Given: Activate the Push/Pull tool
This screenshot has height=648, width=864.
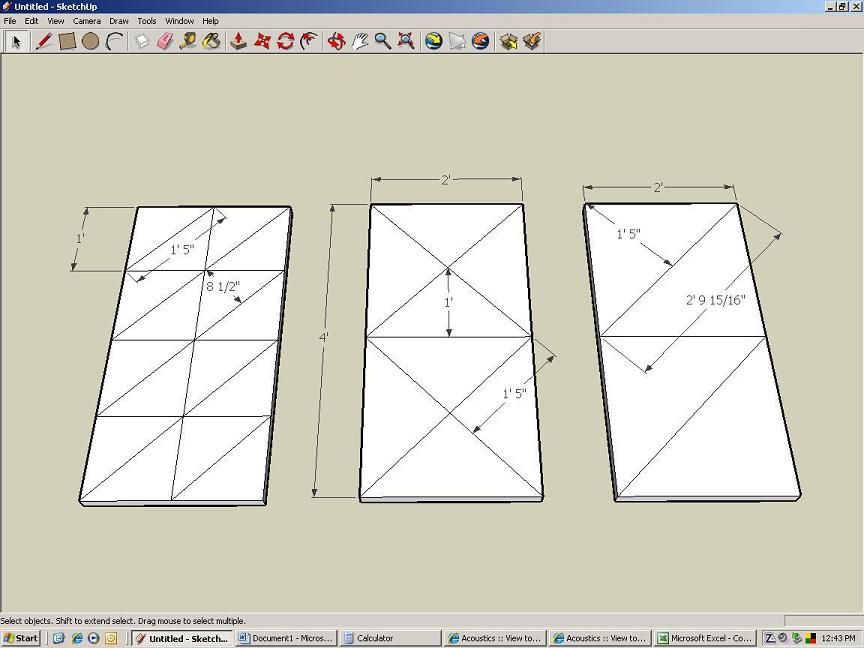Looking at the screenshot, I should [x=239, y=41].
